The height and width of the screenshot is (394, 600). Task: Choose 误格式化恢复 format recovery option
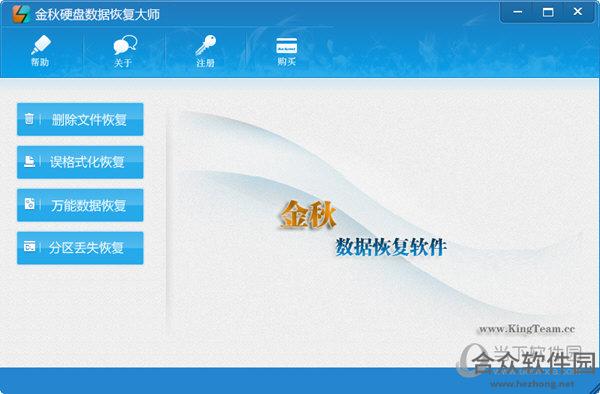click(x=80, y=162)
